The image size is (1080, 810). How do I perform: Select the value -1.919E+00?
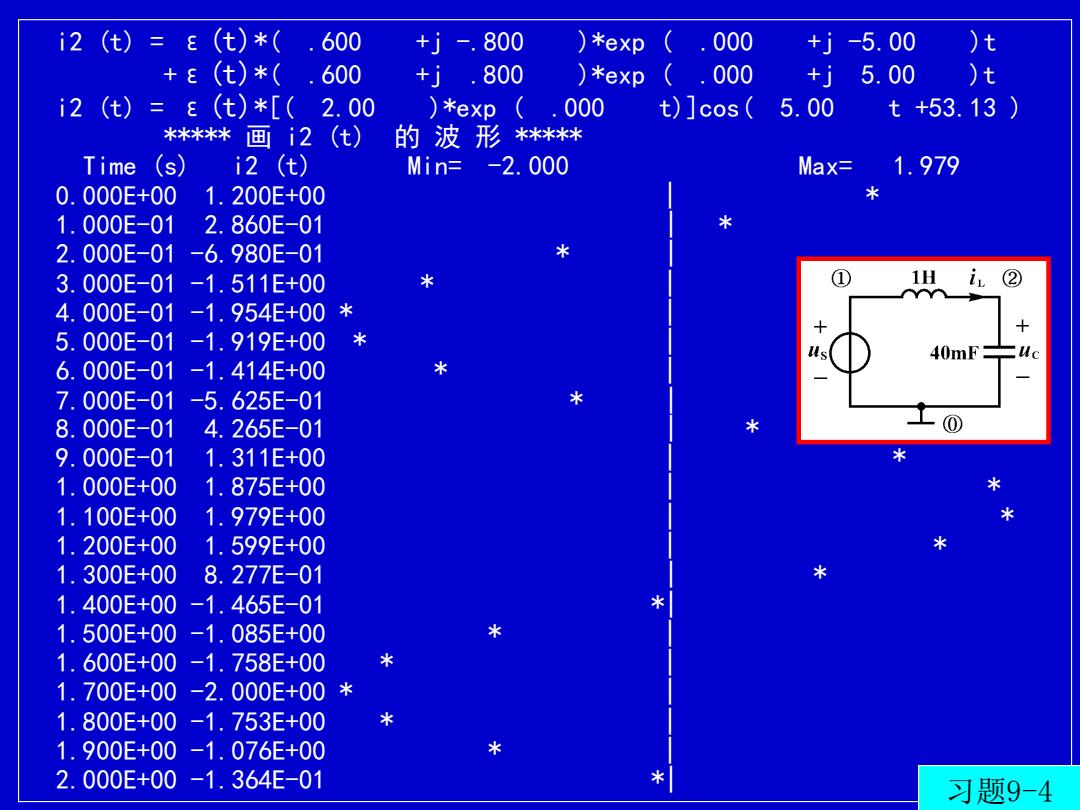[257, 342]
